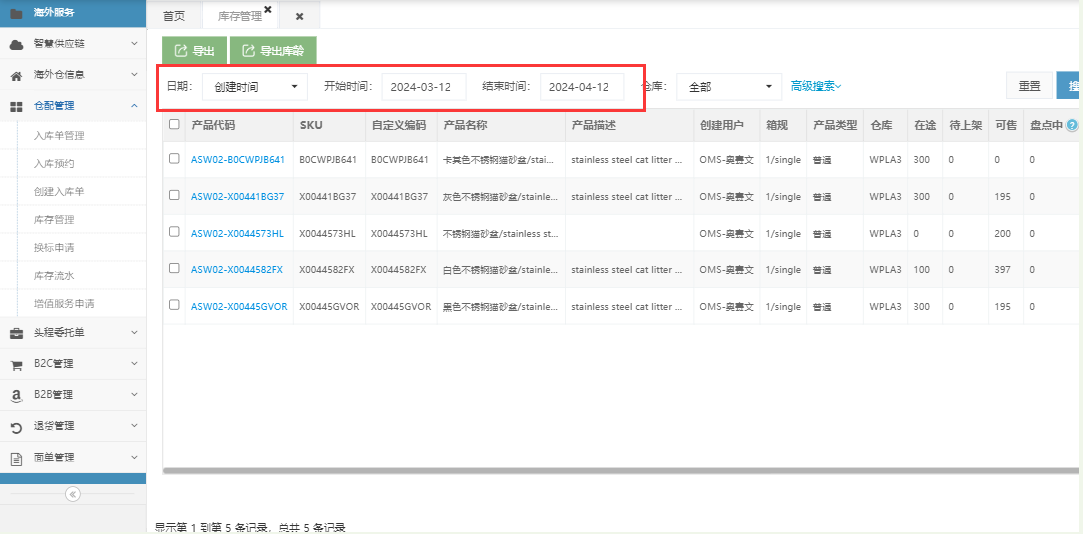Open the 仓库 全部 dropdown

point(729,87)
